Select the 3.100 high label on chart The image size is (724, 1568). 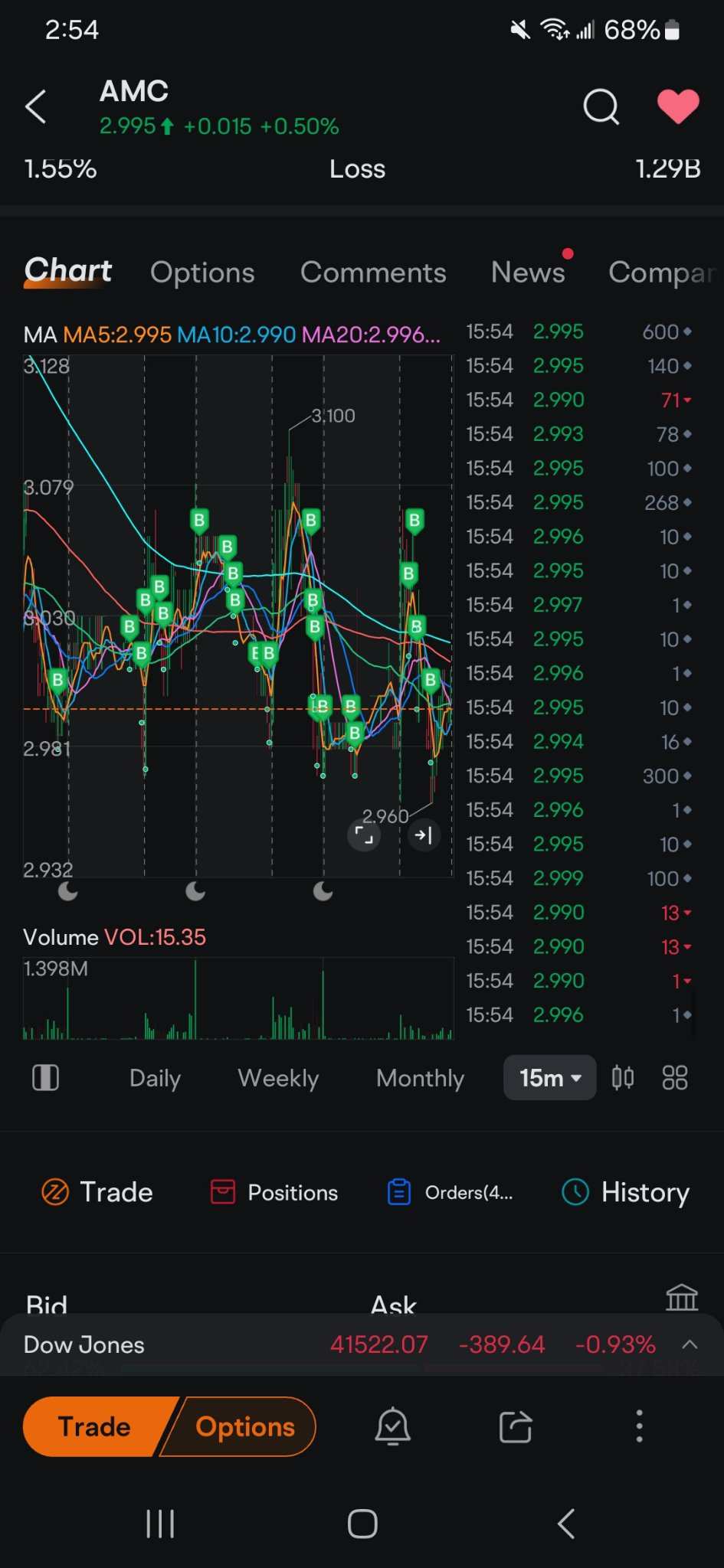pos(333,416)
